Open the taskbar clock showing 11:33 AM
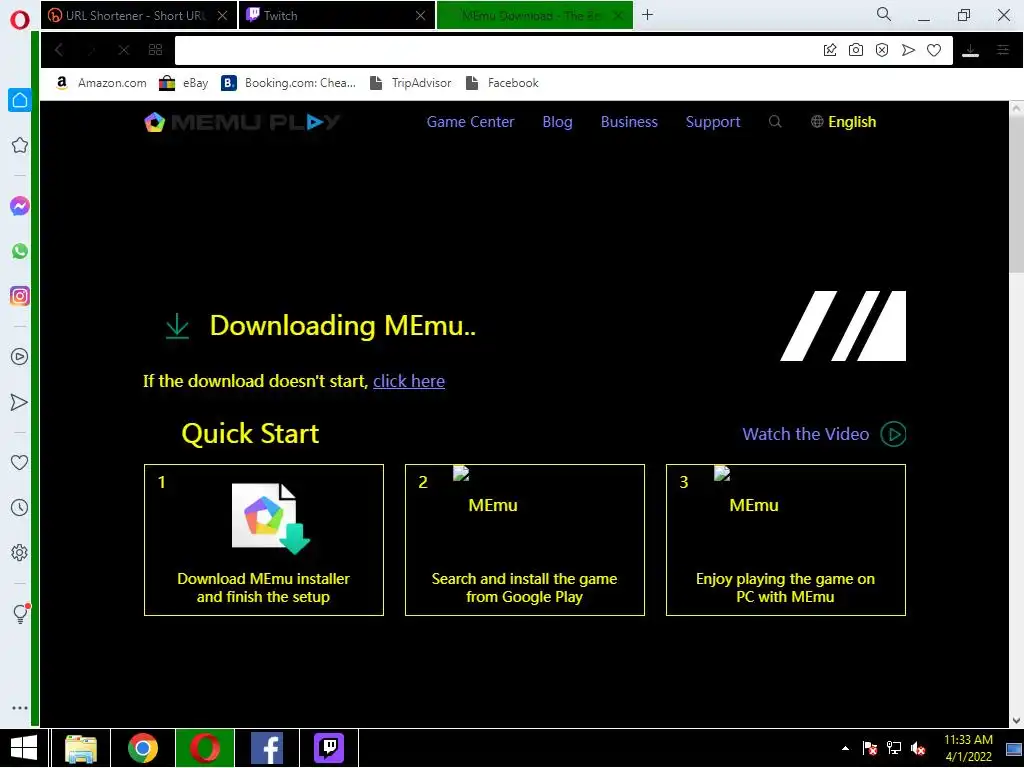 pyautogui.click(x=968, y=748)
